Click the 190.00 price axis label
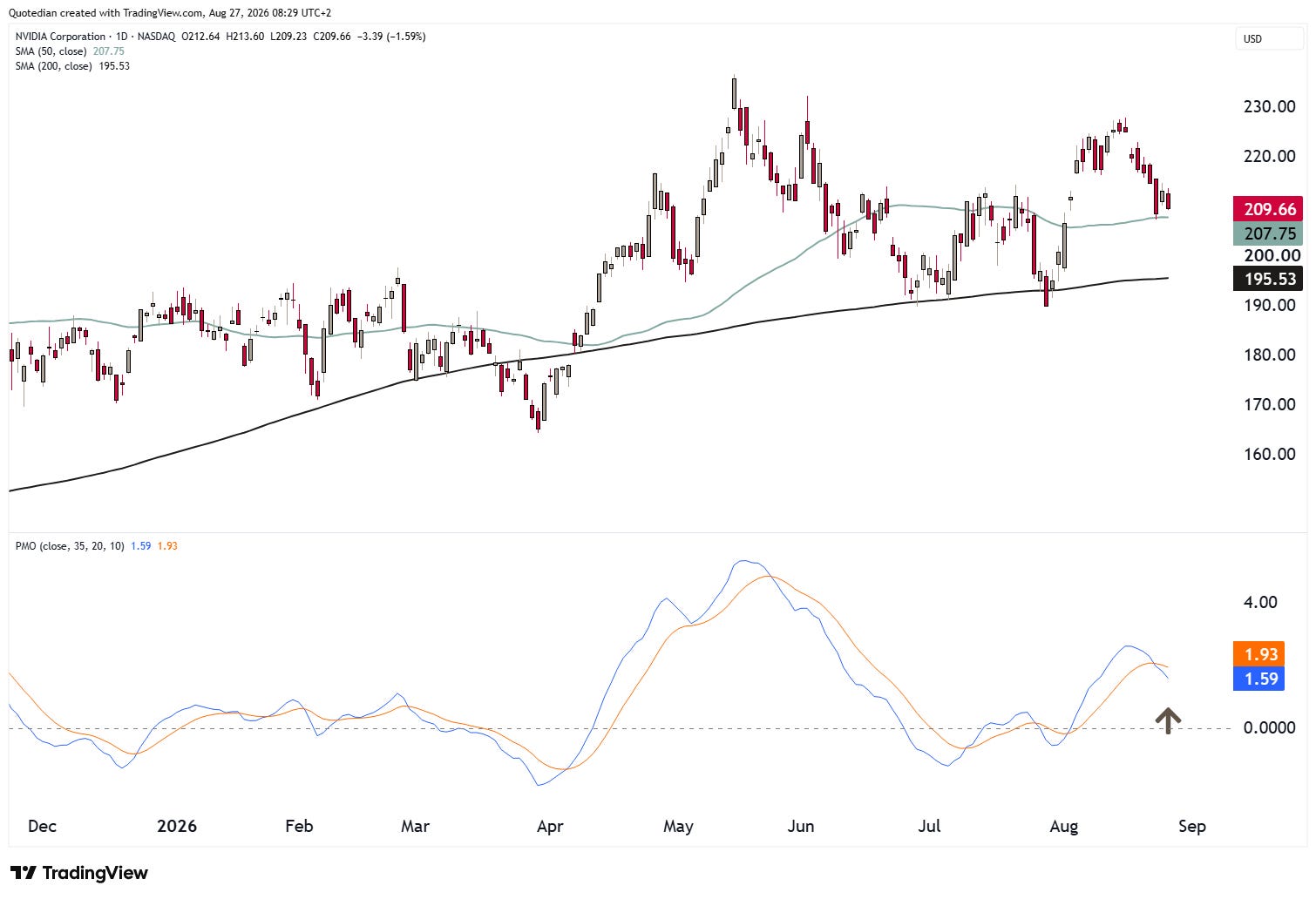The image size is (1316, 899). pos(1270,305)
